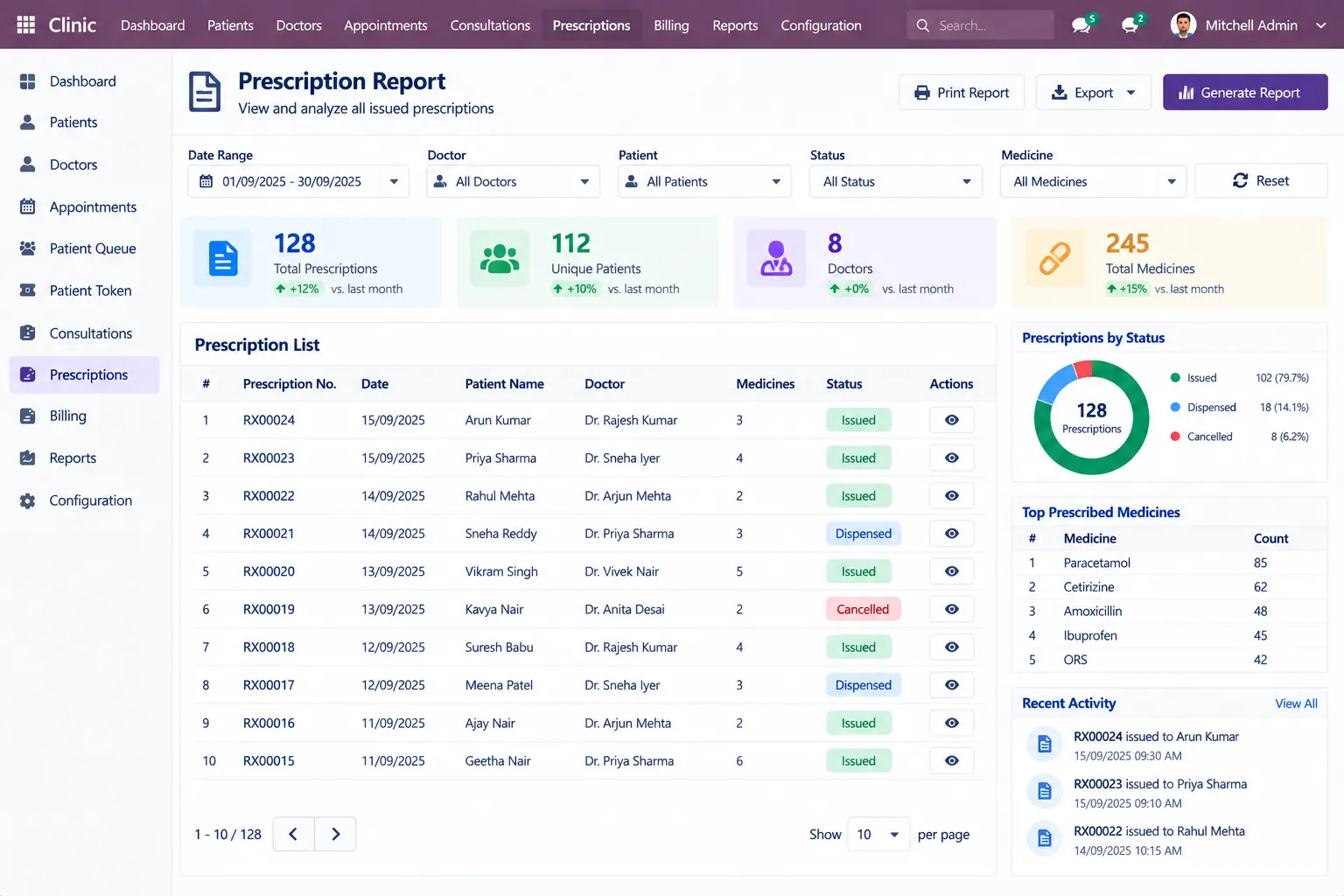Screen dimensions: 1344x896
Task: Click the sidebar Prescriptions icon
Action: tap(28, 374)
